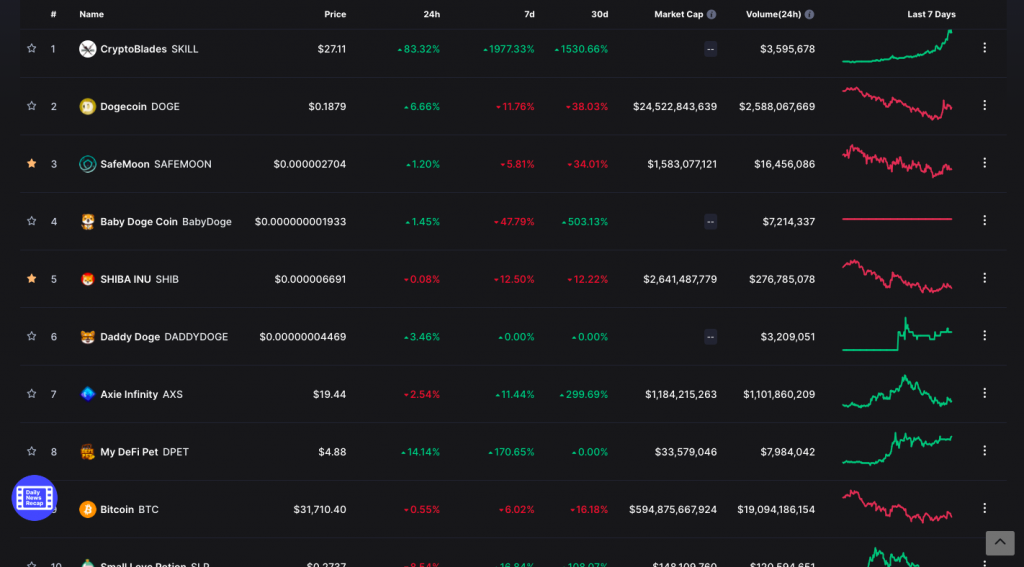This screenshot has width=1024, height=567.
Task: Open more options for SHIBA INU row
Action: pyautogui.click(x=984, y=278)
